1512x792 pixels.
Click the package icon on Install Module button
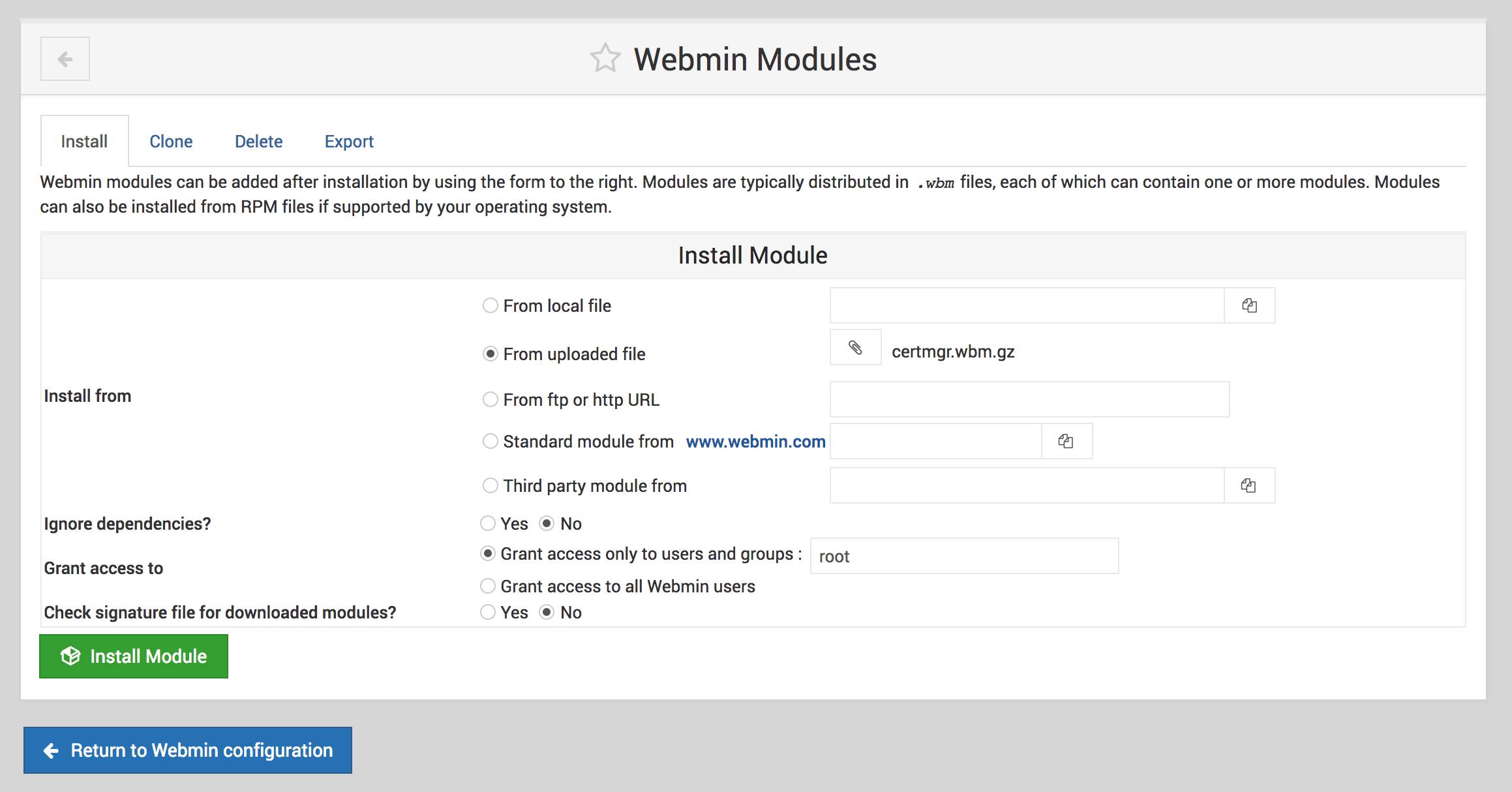[72, 656]
